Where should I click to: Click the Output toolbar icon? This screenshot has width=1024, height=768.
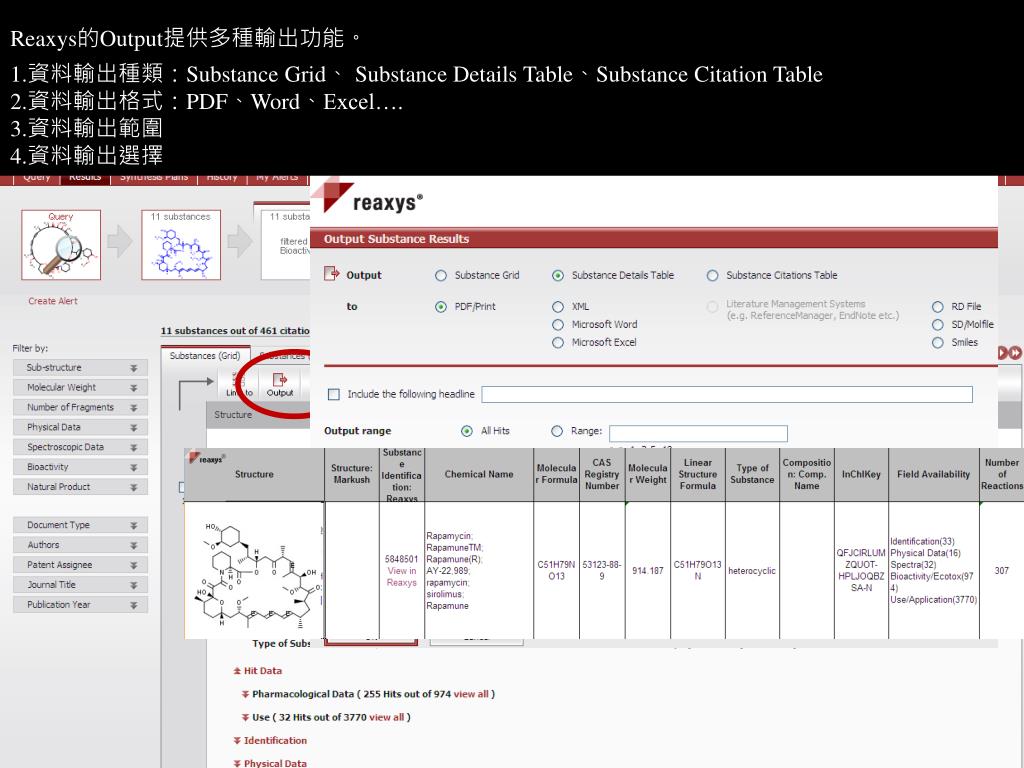[280, 384]
